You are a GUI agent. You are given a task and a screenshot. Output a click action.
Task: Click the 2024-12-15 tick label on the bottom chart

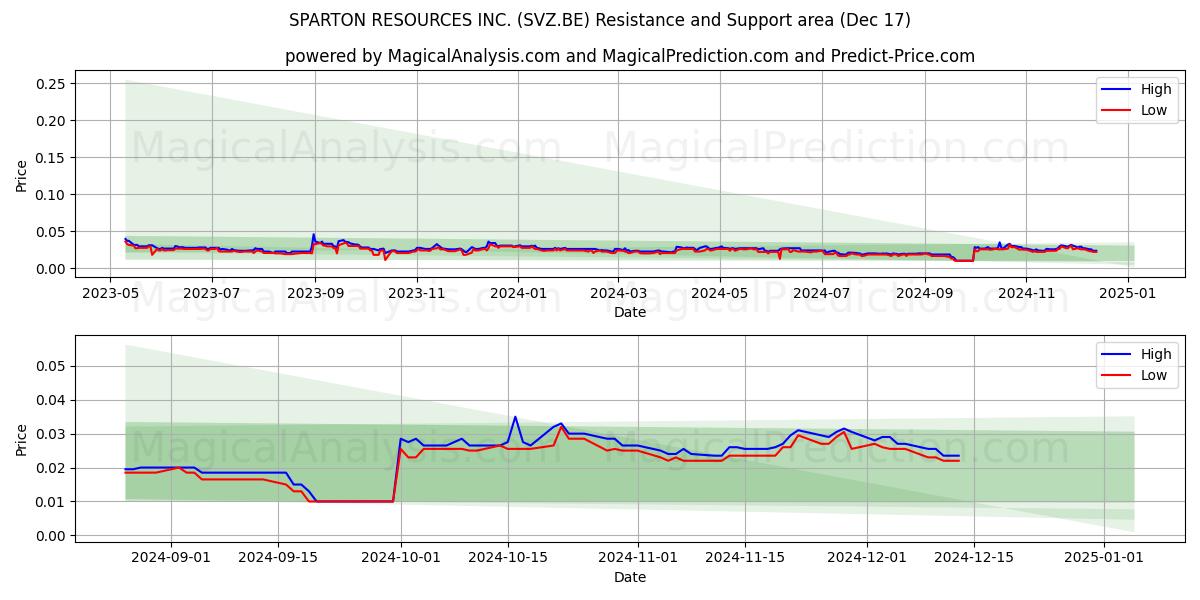click(x=974, y=558)
